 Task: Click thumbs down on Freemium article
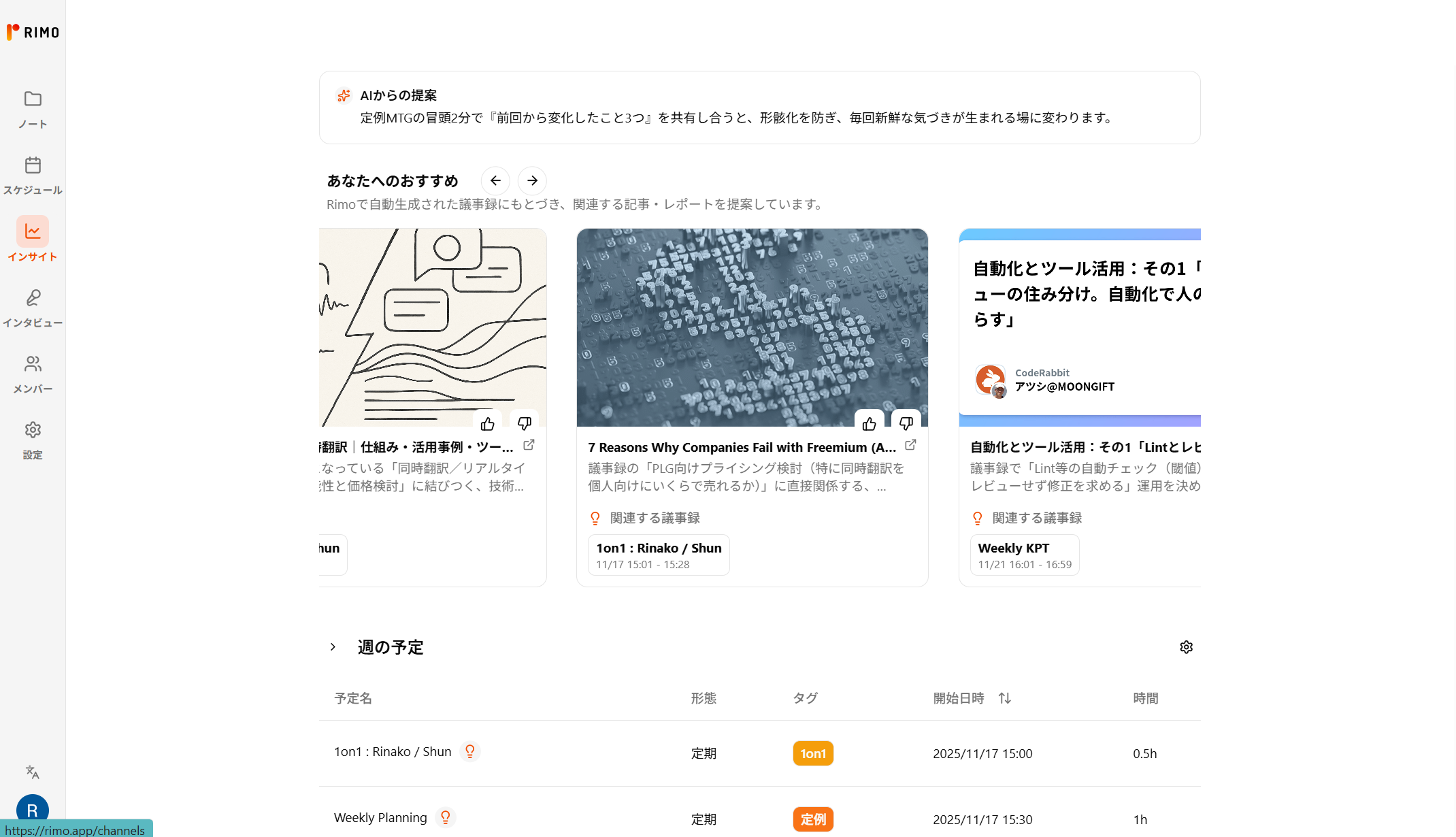tap(906, 424)
